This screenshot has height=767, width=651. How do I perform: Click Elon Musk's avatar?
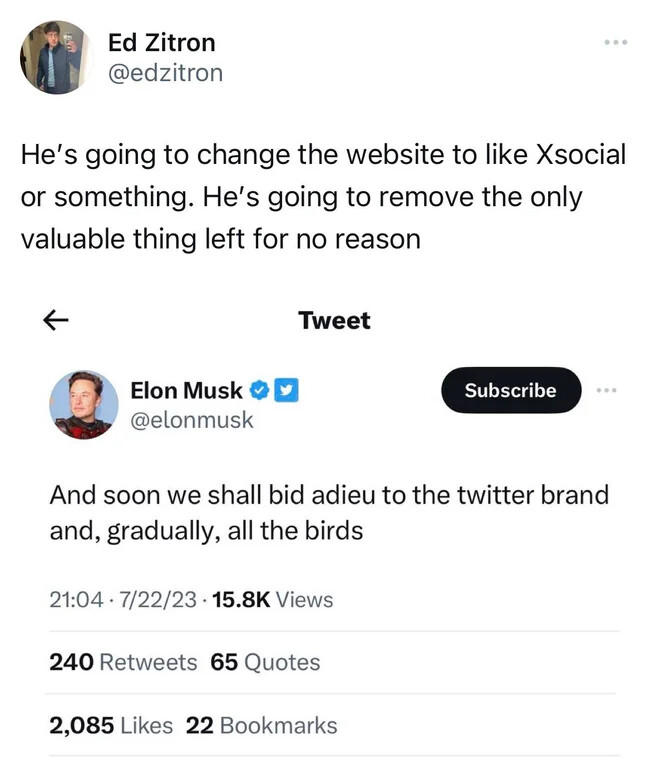click(84, 405)
